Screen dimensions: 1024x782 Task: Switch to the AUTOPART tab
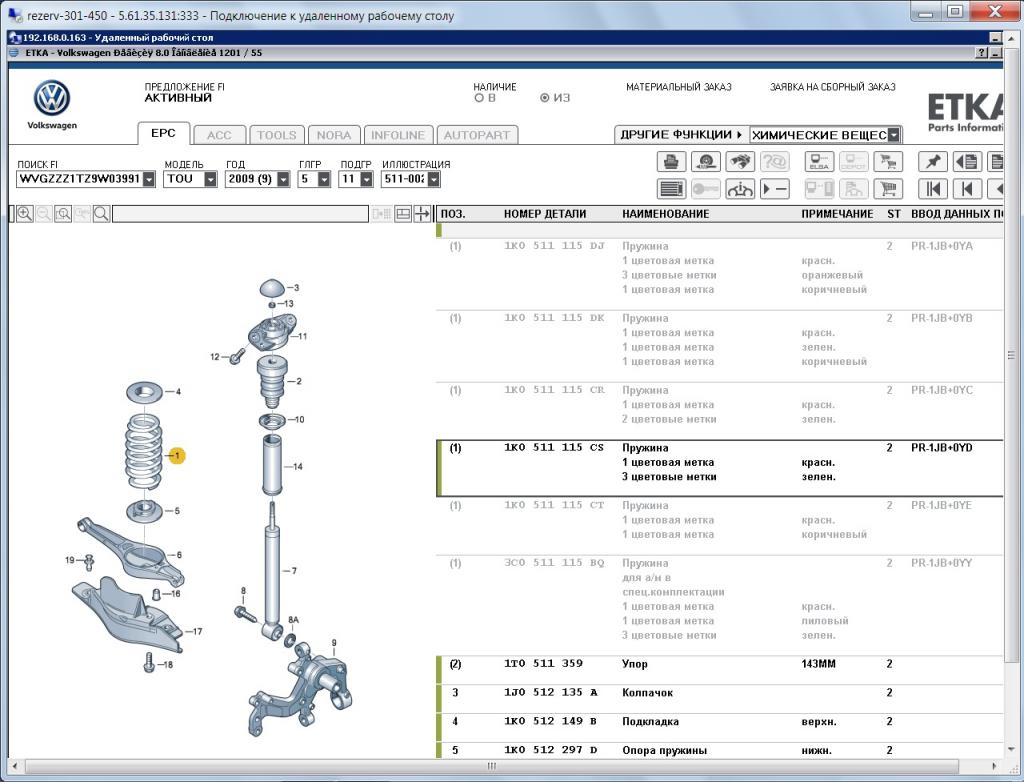pyautogui.click(x=477, y=135)
